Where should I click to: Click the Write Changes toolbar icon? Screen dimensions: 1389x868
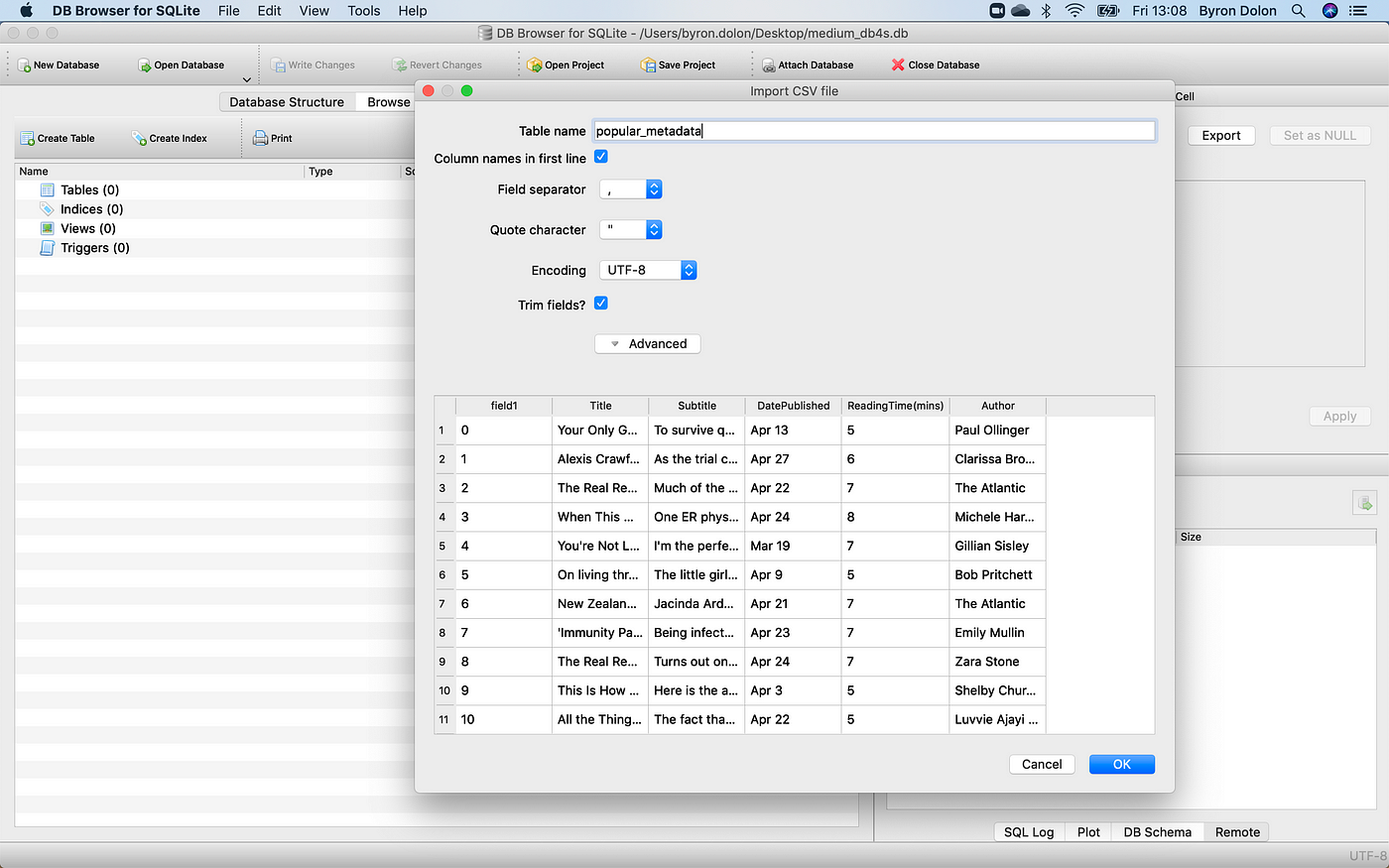tap(279, 65)
